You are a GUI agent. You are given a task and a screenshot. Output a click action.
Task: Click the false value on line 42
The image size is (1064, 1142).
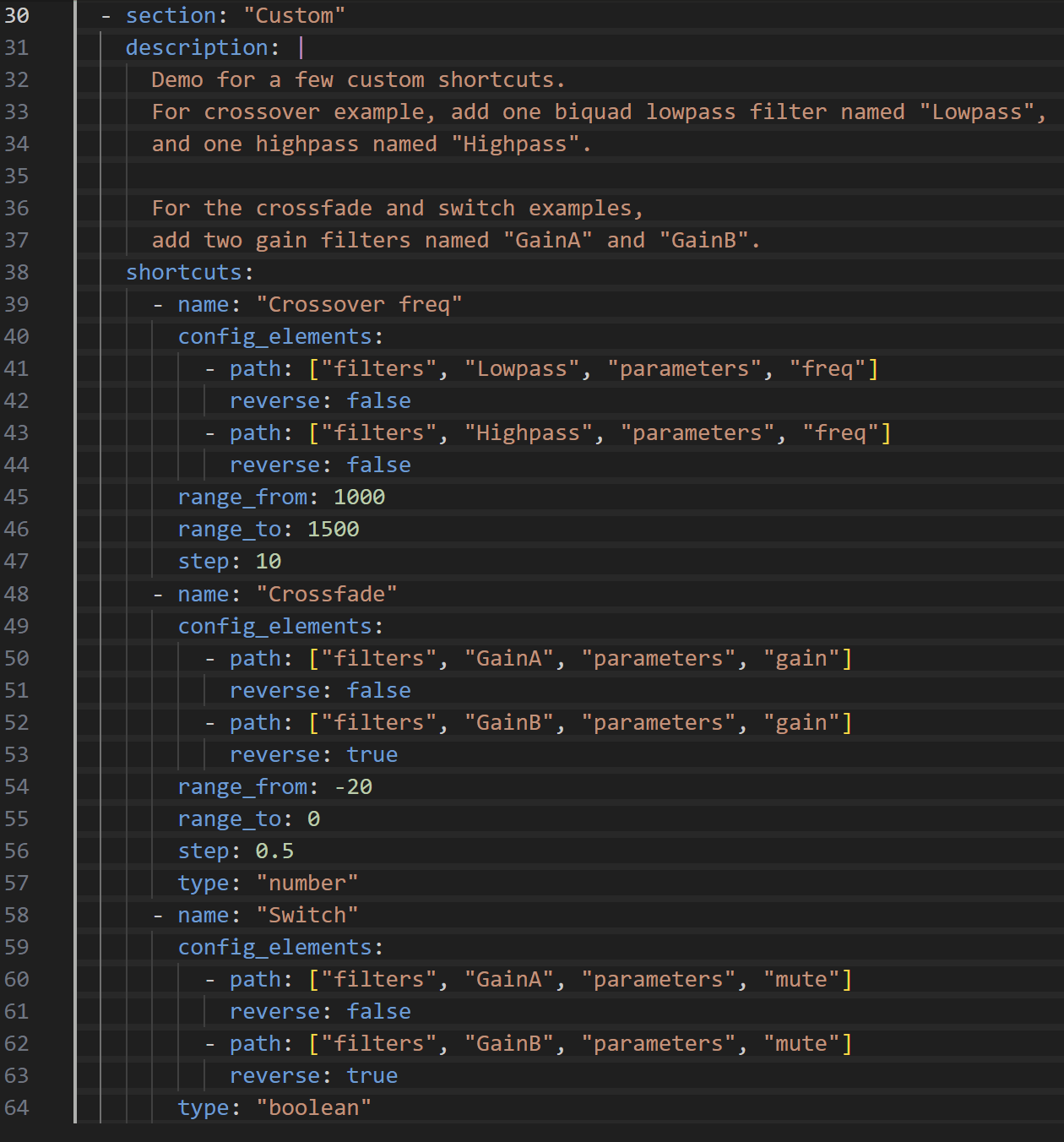(378, 401)
